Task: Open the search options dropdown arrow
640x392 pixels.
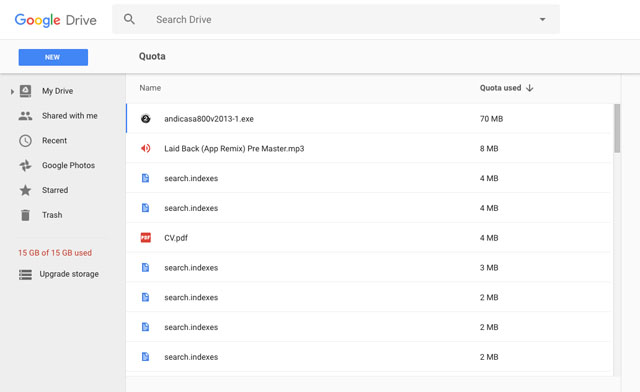Action: (542, 19)
